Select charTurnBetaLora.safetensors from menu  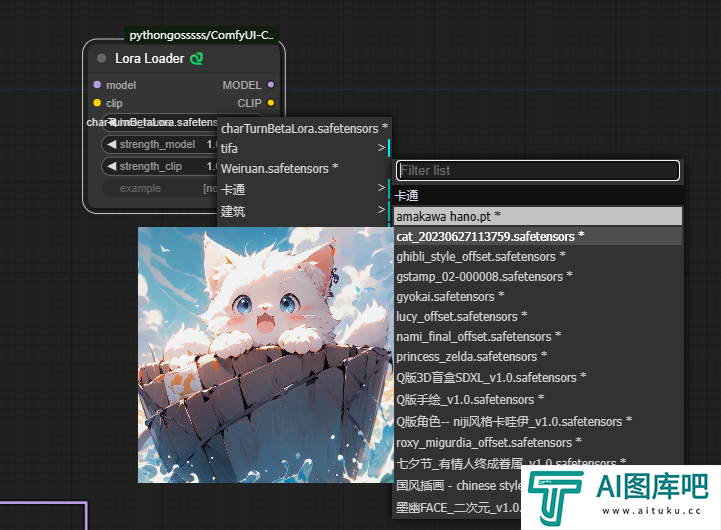click(x=304, y=128)
